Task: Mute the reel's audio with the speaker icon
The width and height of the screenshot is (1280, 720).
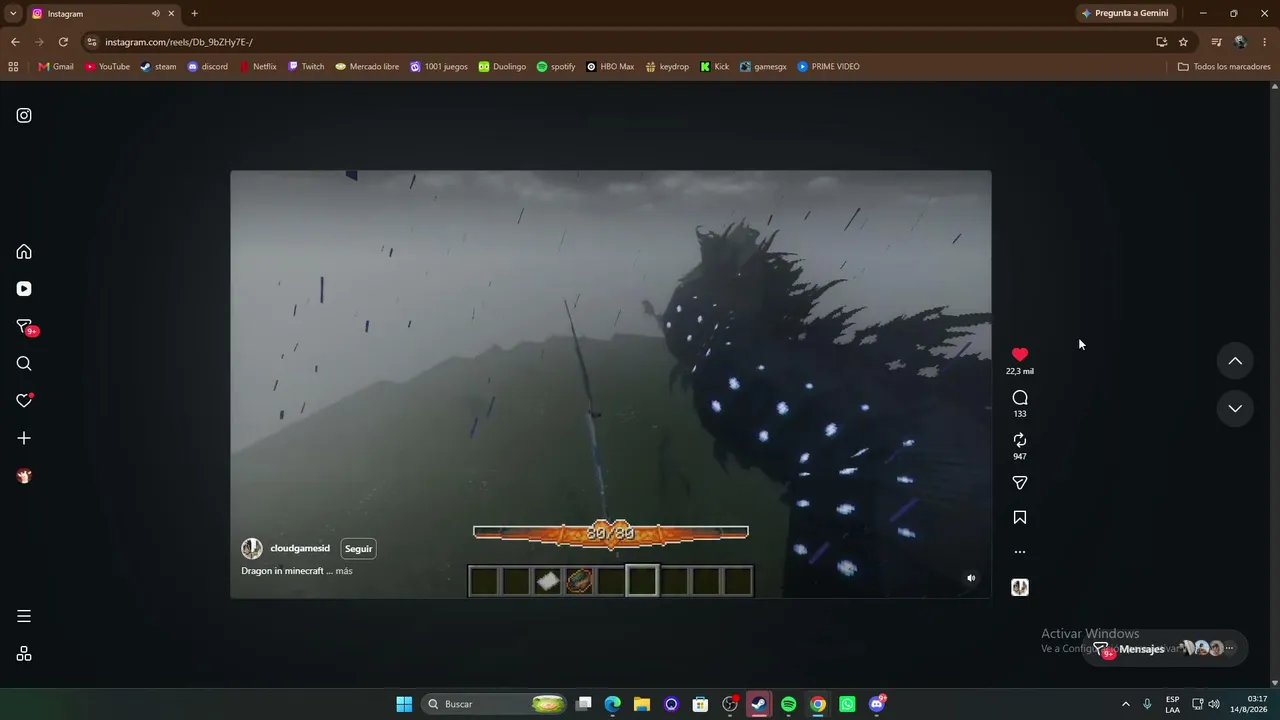Action: click(x=971, y=578)
